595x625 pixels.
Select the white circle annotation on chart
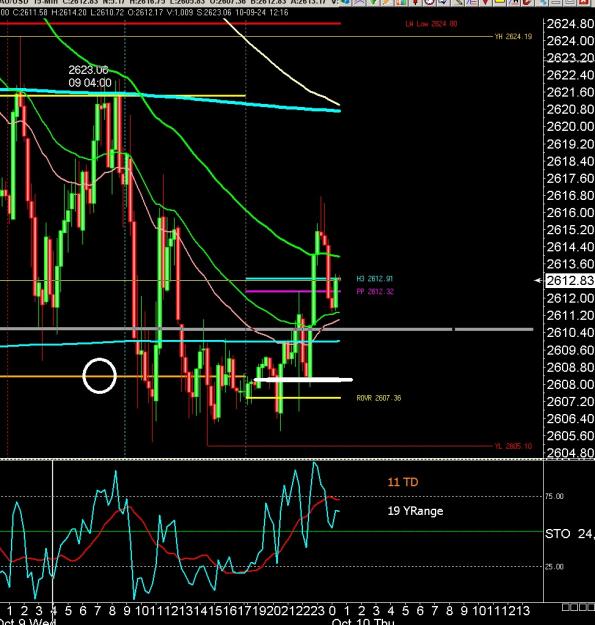click(x=100, y=375)
